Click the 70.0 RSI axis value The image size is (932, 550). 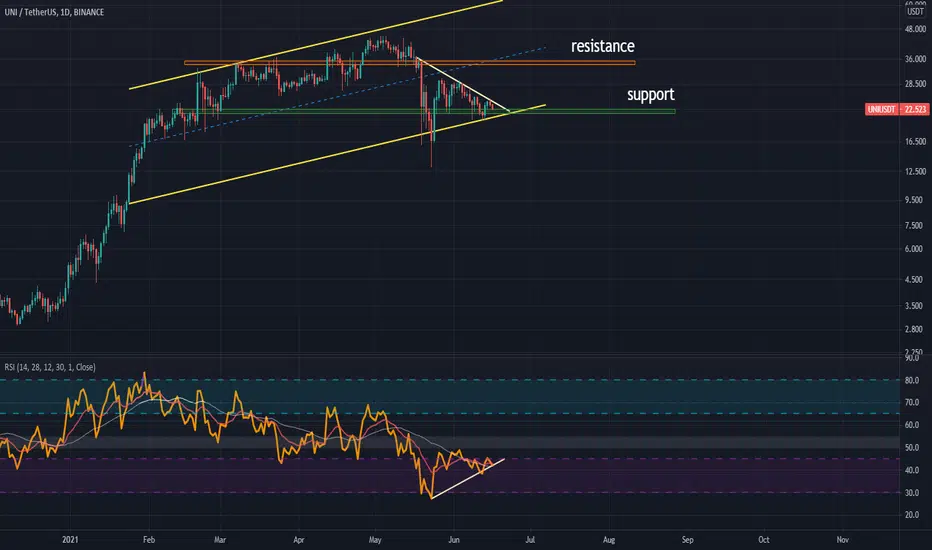pyautogui.click(x=912, y=403)
